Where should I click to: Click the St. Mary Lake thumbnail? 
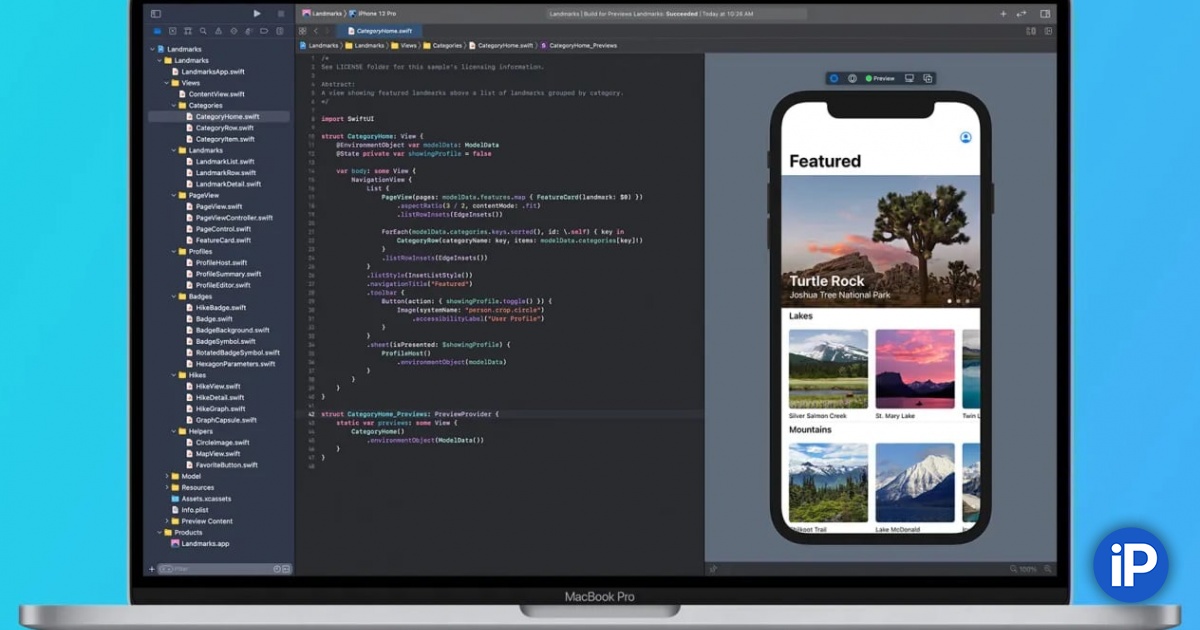coord(914,369)
